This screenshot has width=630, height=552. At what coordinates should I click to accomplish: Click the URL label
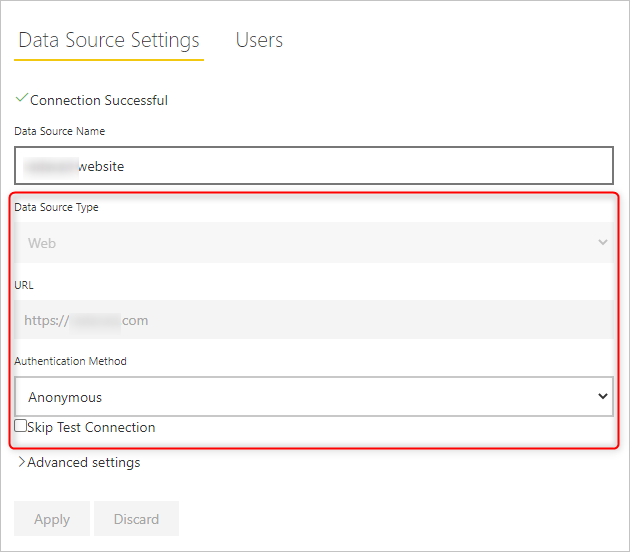(x=24, y=284)
